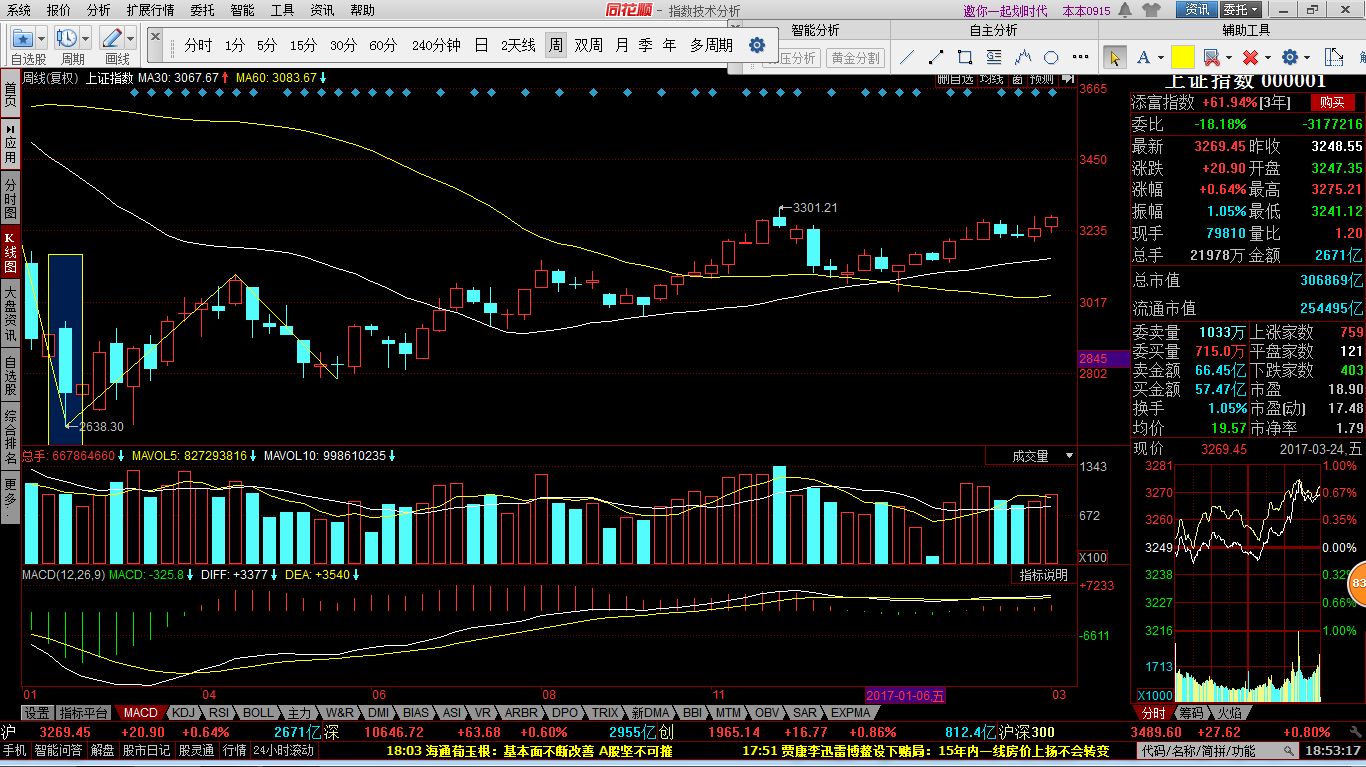Viewport: 1366px width, 767px height.
Task: Expand the text A tool dropdown arrow
Action: point(1160,58)
